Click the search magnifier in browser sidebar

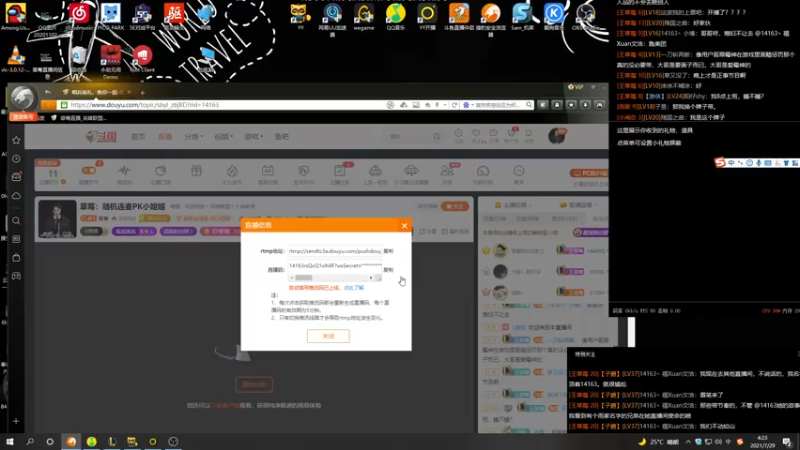tap(16, 220)
